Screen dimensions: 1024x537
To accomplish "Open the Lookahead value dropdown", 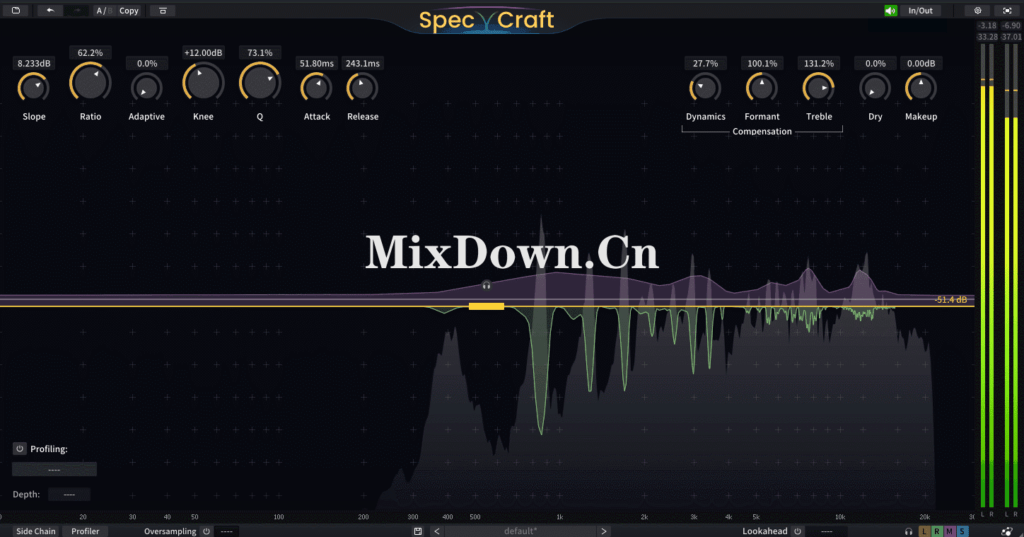I will [826, 531].
